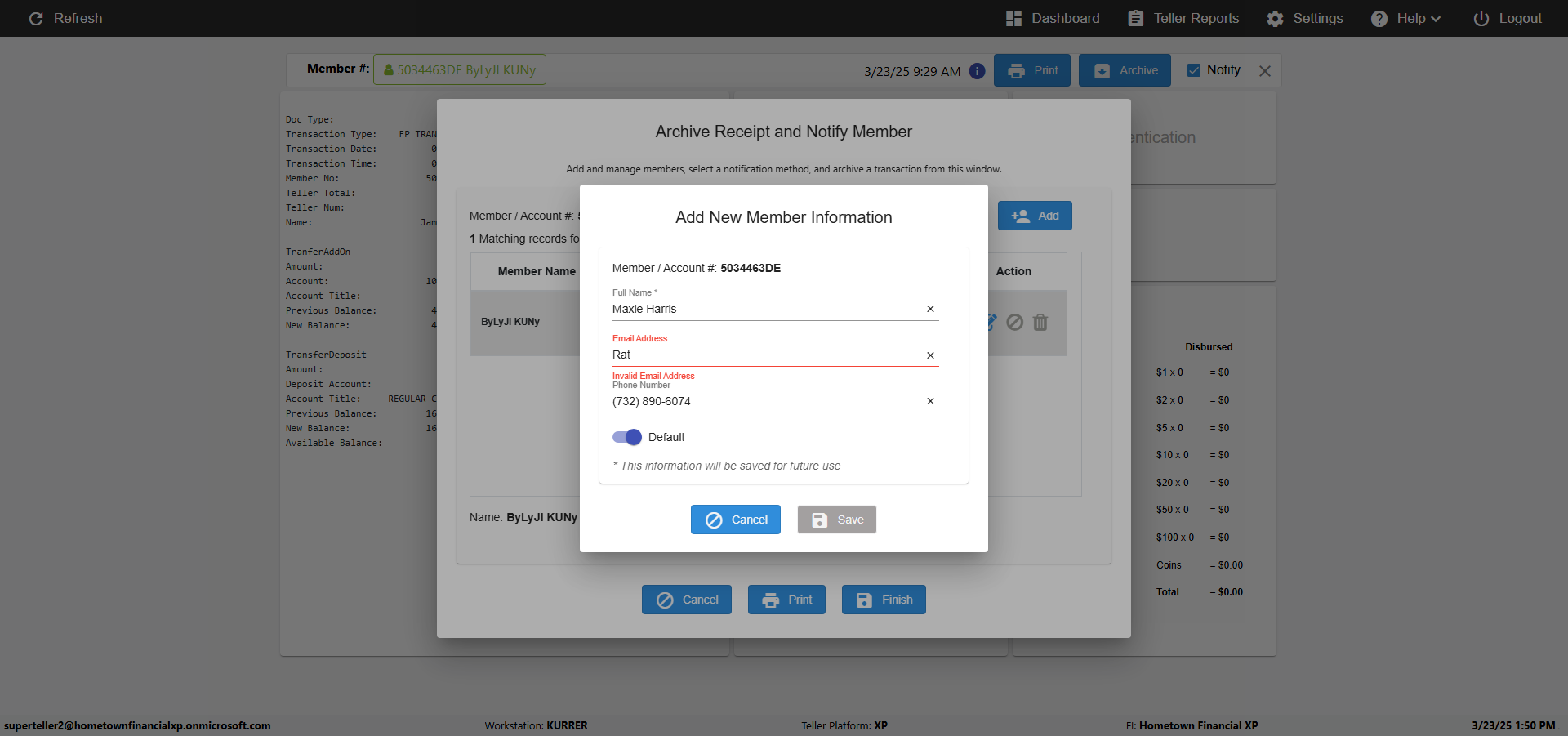The height and width of the screenshot is (736, 1568).
Task: Open Teller Reports
Action: pyautogui.click(x=1183, y=18)
